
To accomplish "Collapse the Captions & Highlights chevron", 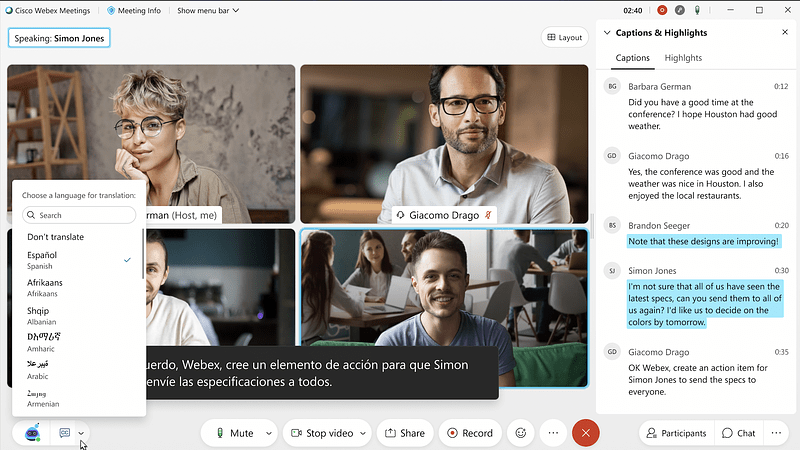I will click(606, 33).
